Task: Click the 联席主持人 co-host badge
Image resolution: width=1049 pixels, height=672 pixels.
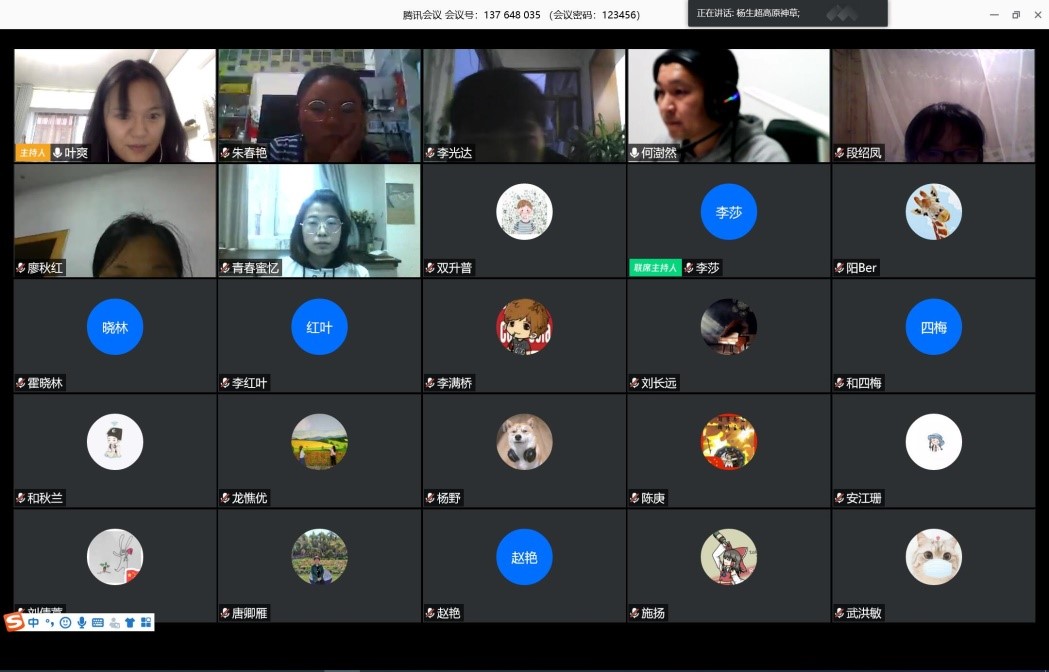Action: [x=655, y=268]
